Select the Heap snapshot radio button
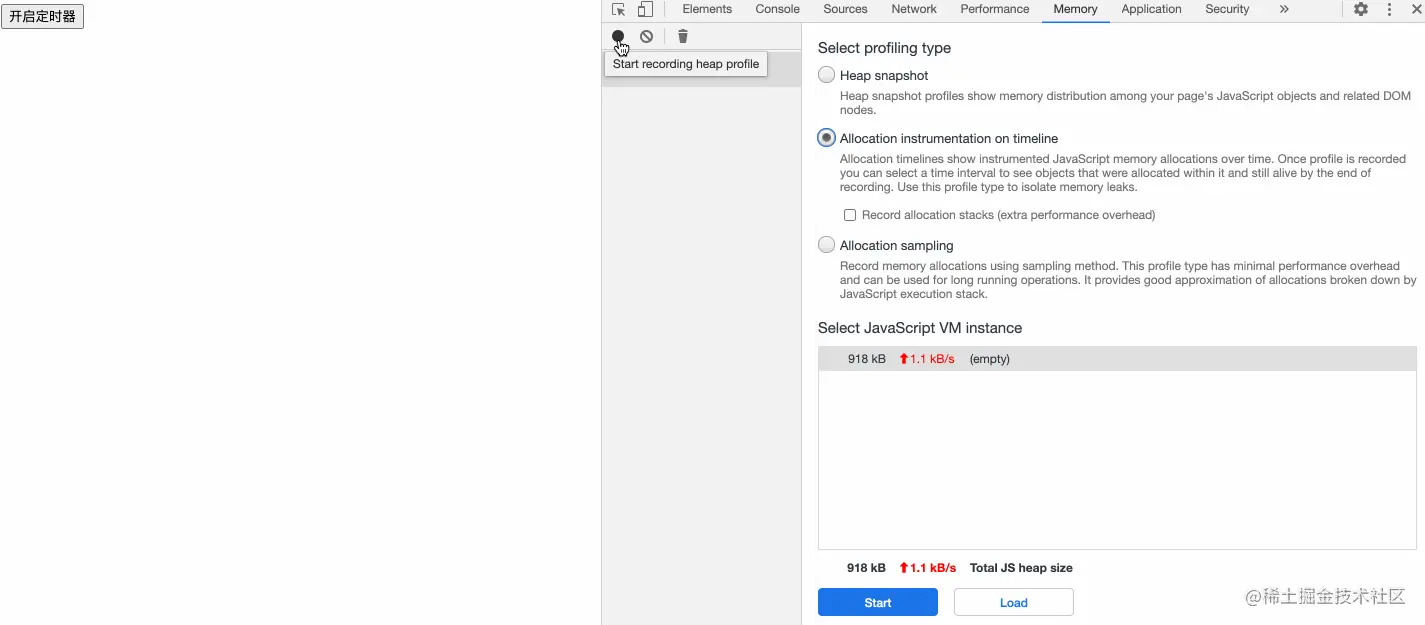The height and width of the screenshot is (625, 1425). click(x=826, y=75)
